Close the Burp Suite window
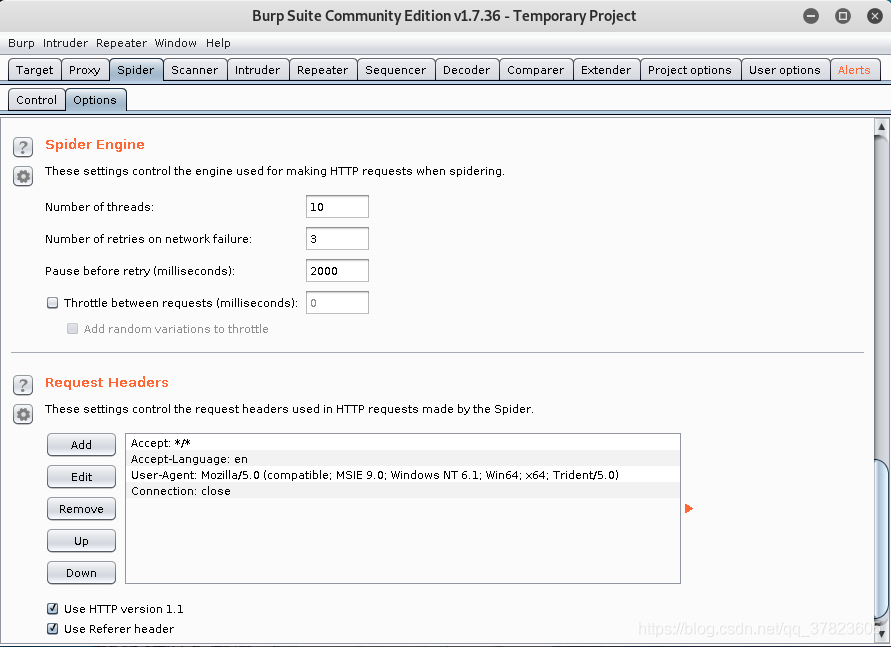Screen dimensions: 891x647 875,16
